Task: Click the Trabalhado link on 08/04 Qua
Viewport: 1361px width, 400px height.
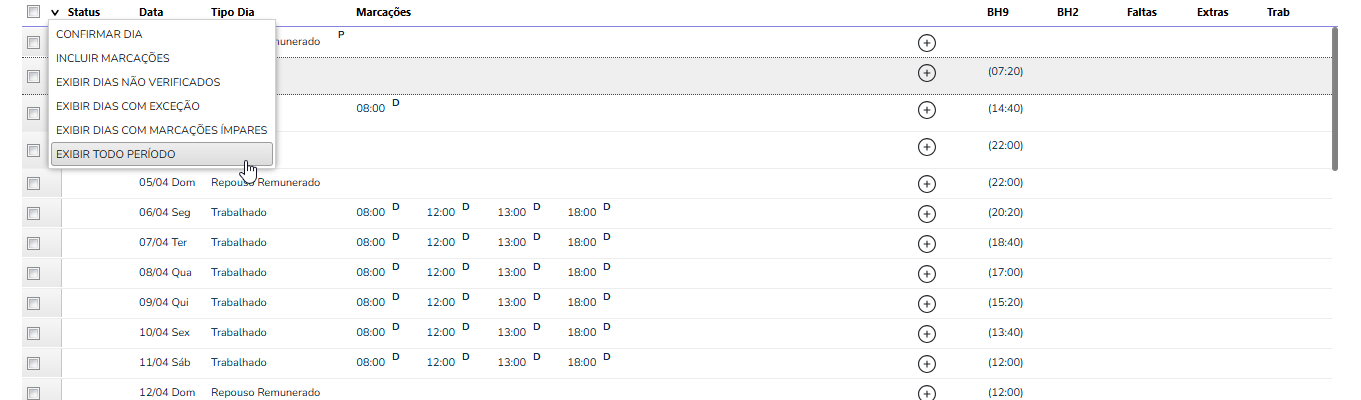Action: (239, 272)
